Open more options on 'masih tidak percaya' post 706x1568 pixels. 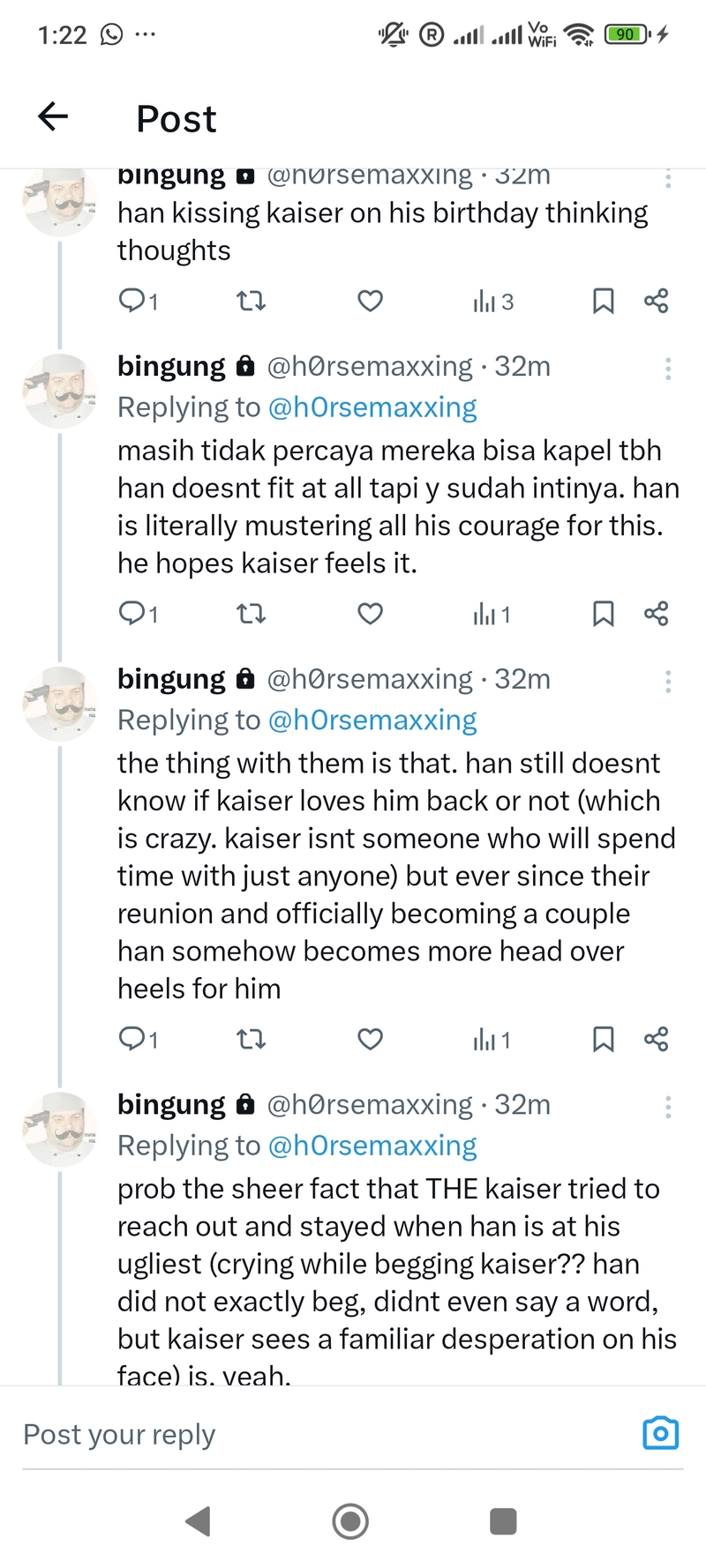pos(668,369)
